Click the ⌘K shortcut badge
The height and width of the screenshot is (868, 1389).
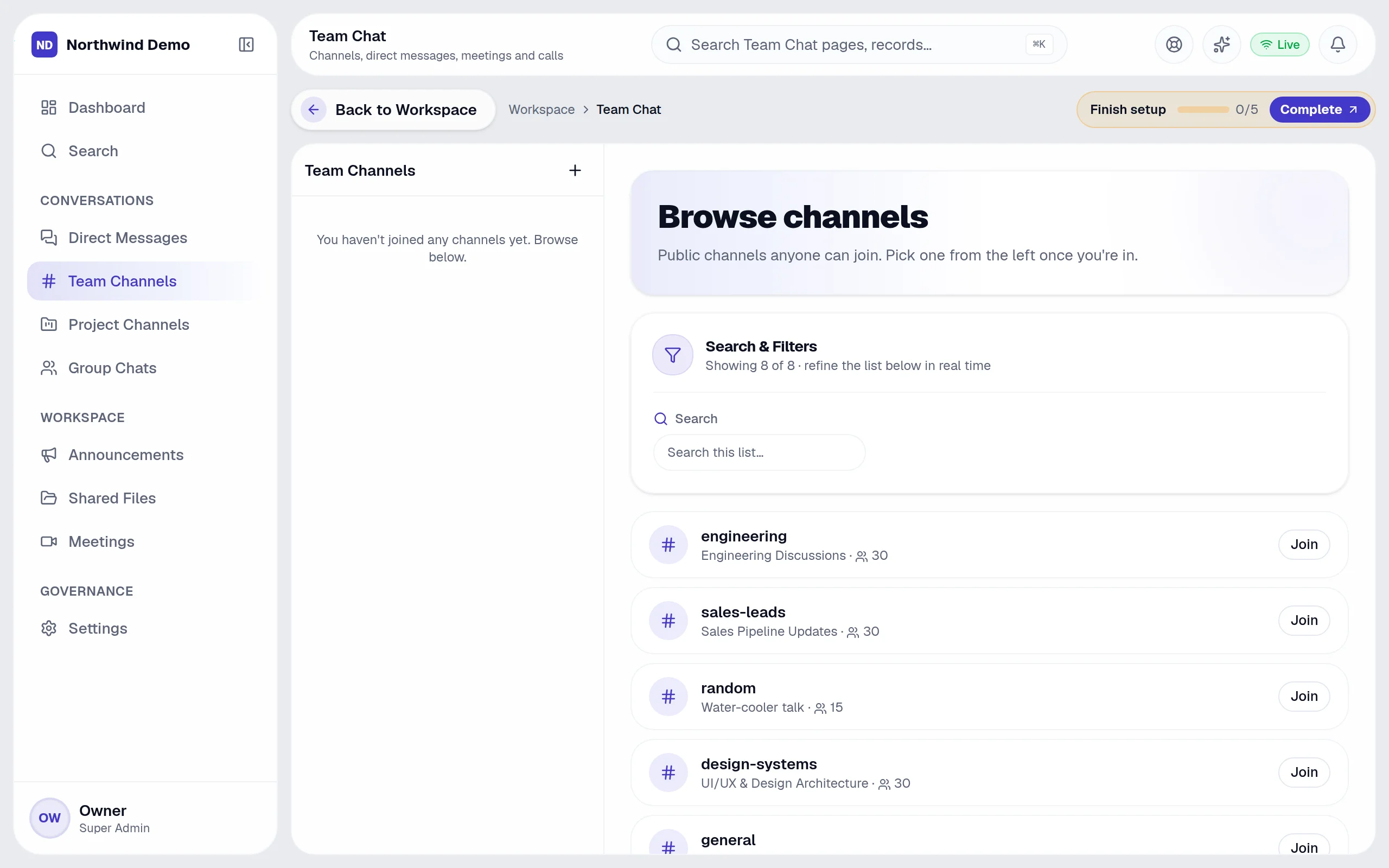pyautogui.click(x=1039, y=44)
